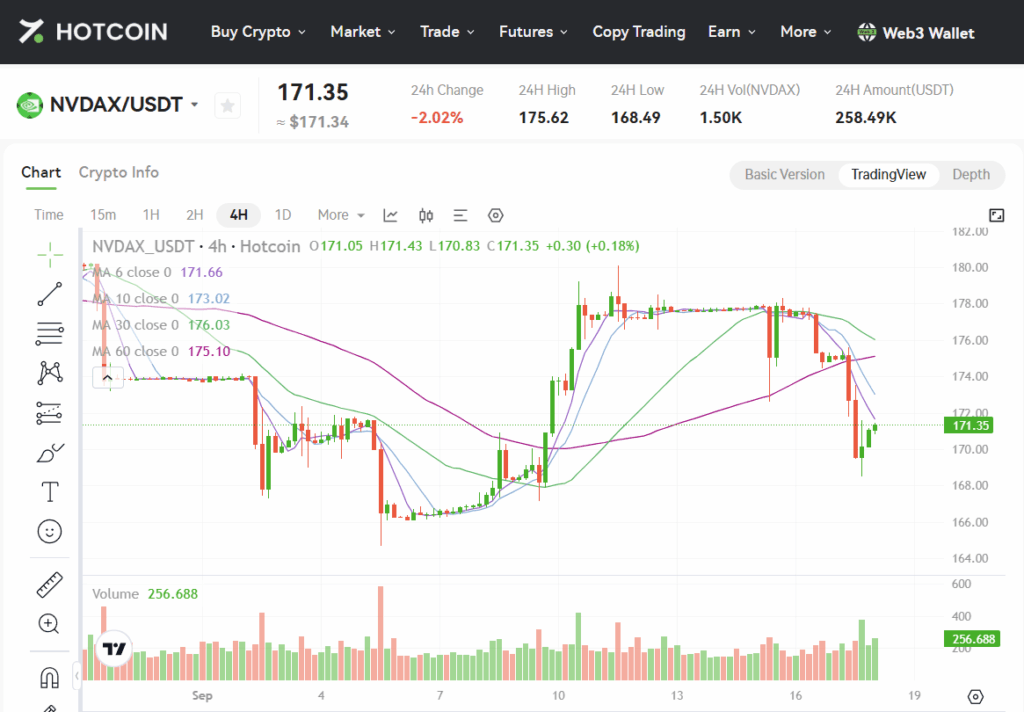This screenshot has height=712, width=1024.
Task: Select the crosshair cursor tool
Action: point(49,255)
